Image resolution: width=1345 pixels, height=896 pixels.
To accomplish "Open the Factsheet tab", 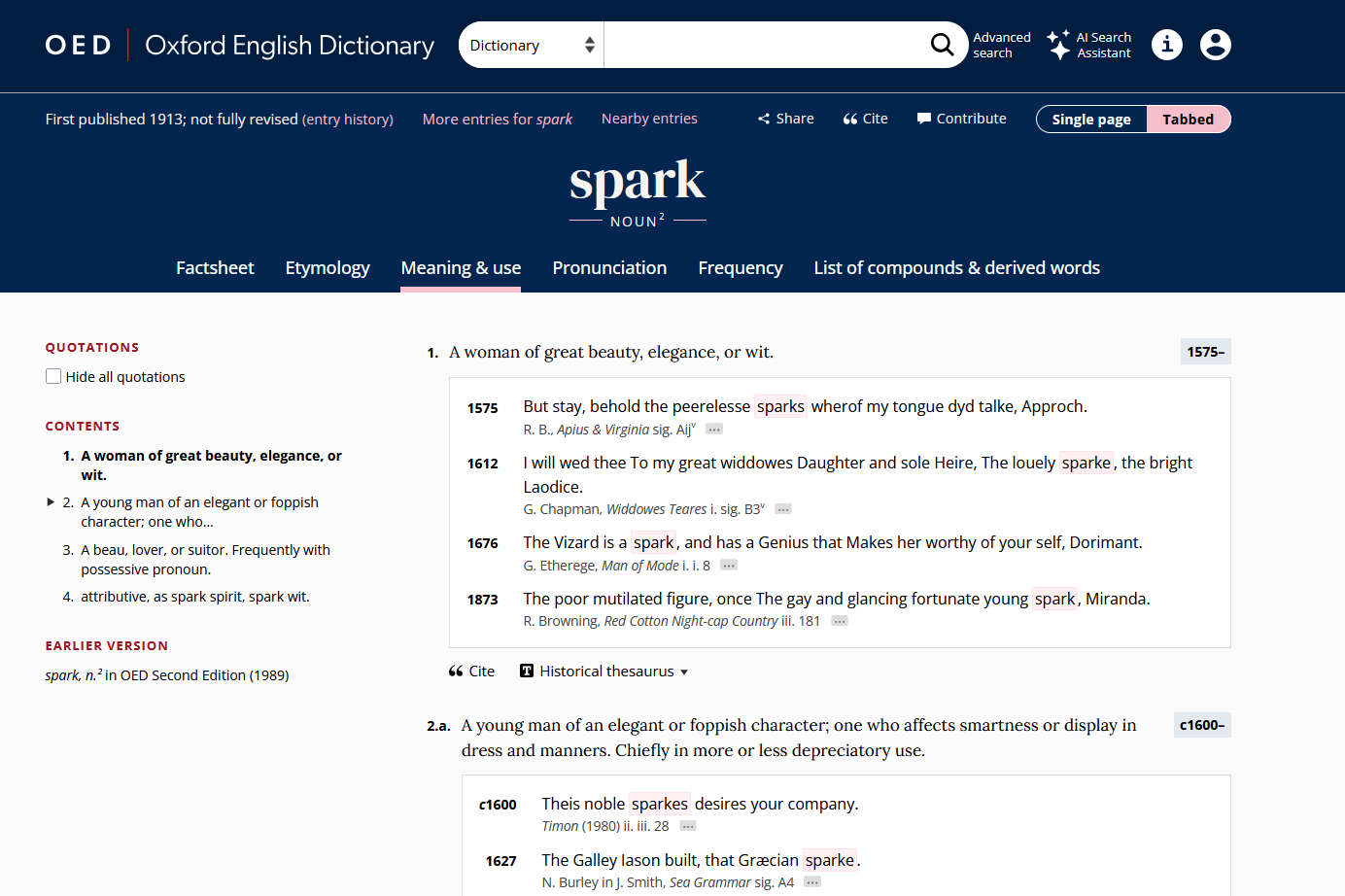I will [215, 268].
